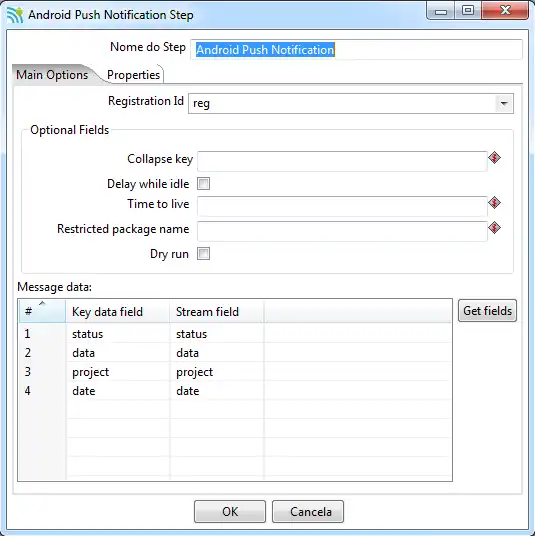
Task: Maximize the Android Push Notification Step window
Action: coord(468,10)
